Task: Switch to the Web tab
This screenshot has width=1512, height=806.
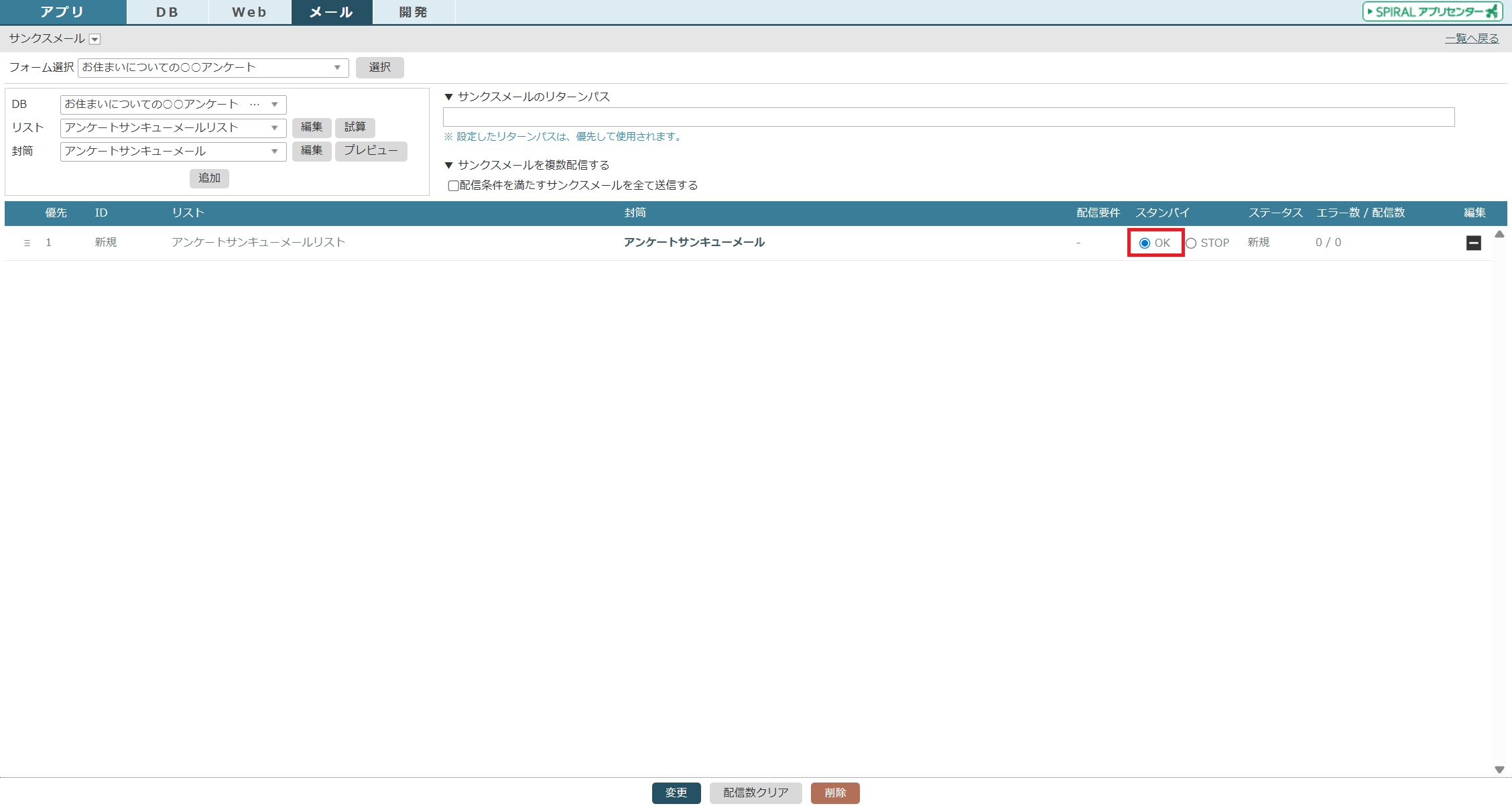Action: coord(249,12)
